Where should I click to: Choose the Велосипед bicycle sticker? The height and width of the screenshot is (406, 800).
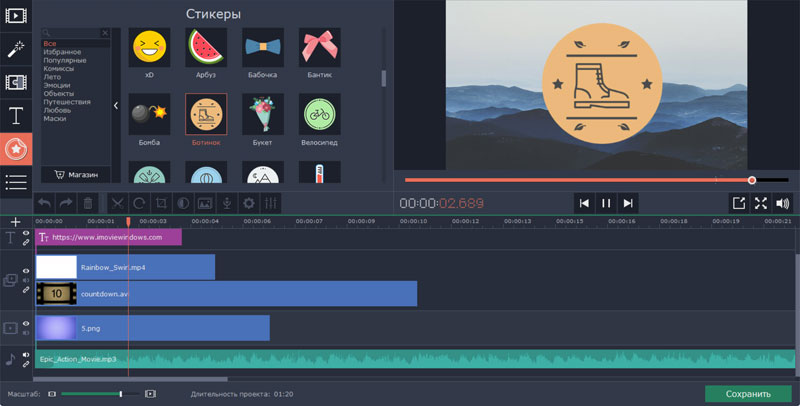(x=319, y=114)
